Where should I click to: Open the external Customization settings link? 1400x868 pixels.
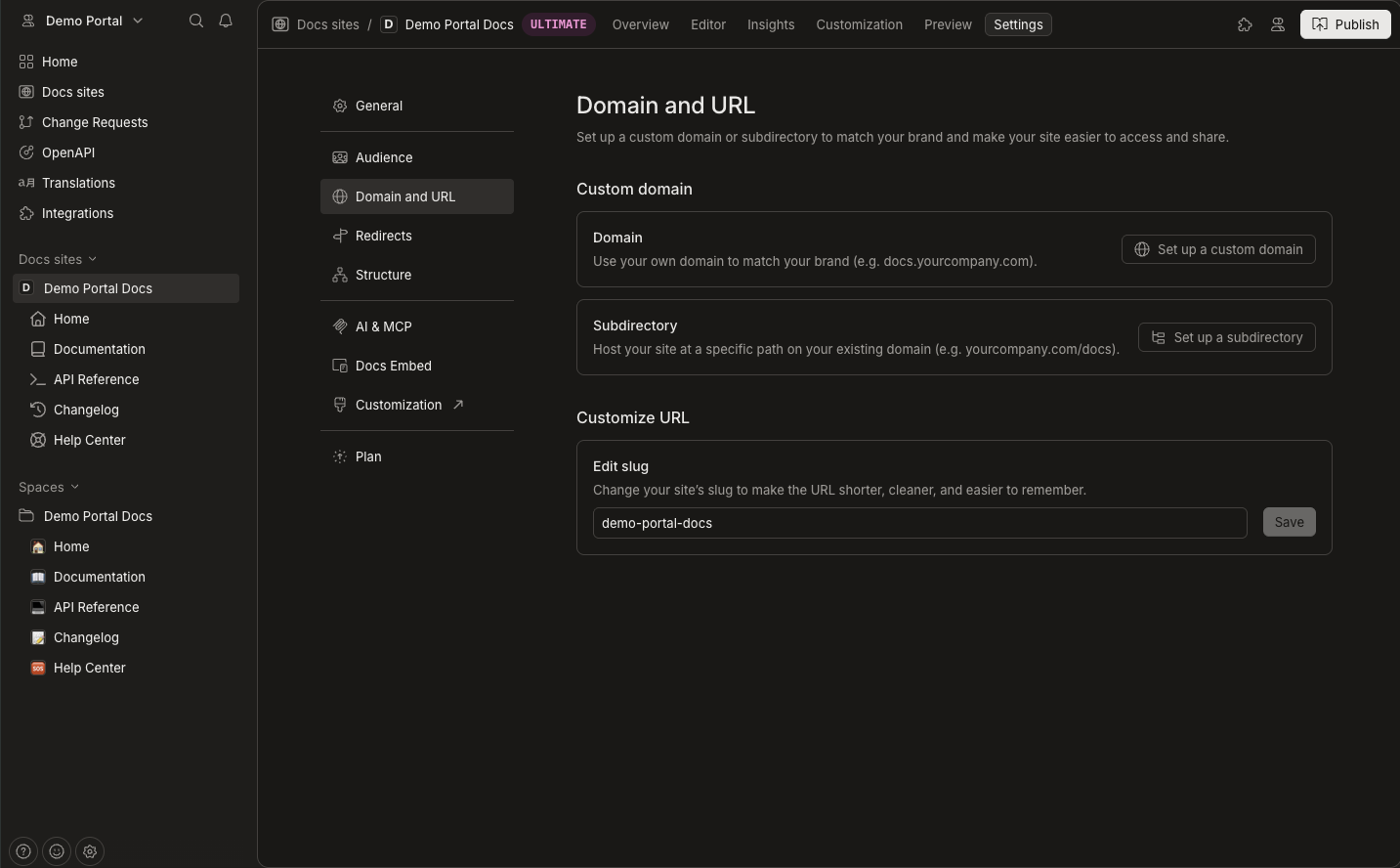[x=417, y=405]
